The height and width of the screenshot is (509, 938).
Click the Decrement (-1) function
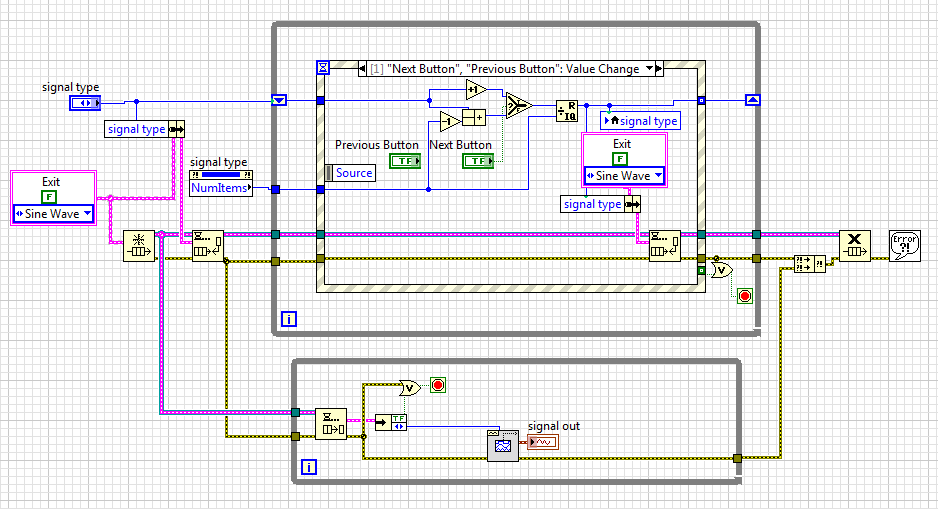[450, 121]
